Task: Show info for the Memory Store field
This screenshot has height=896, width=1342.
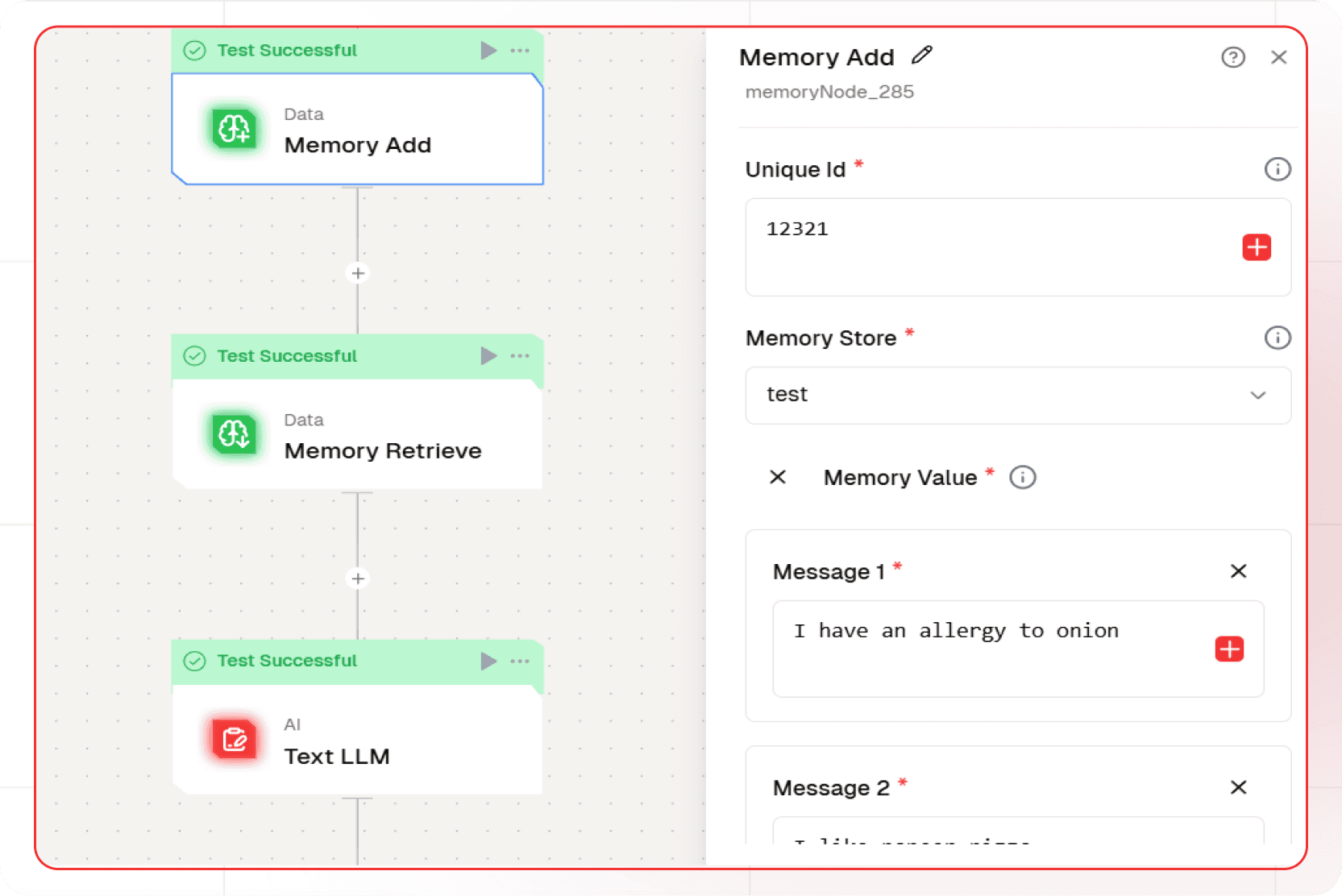Action: [x=1278, y=338]
